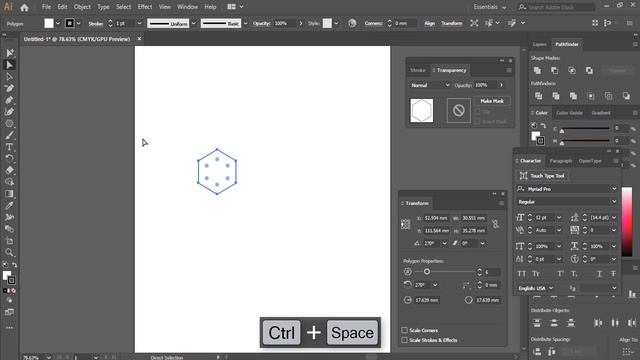Click Recolor Artwork wheel in control bar
640x360 pixels.
tap(352, 23)
